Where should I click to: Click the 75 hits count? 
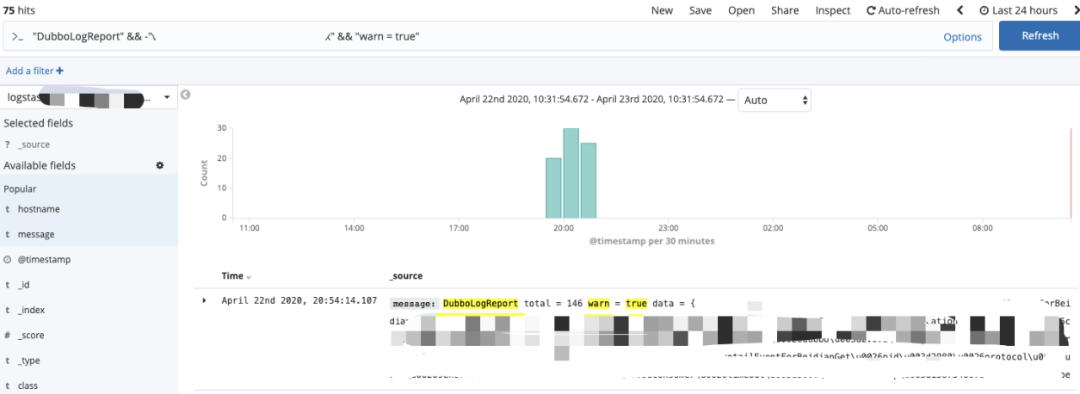pos(18,10)
